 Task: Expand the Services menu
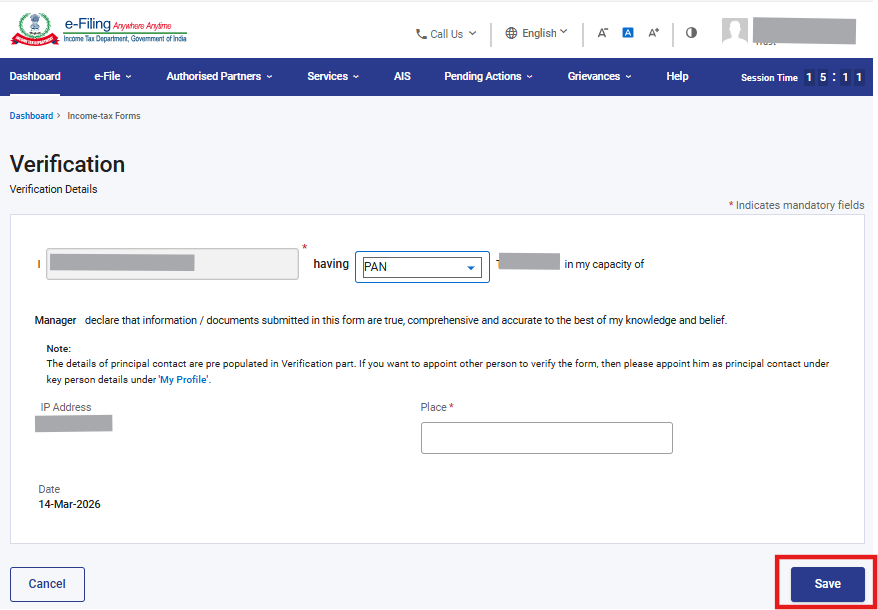tap(333, 76)
